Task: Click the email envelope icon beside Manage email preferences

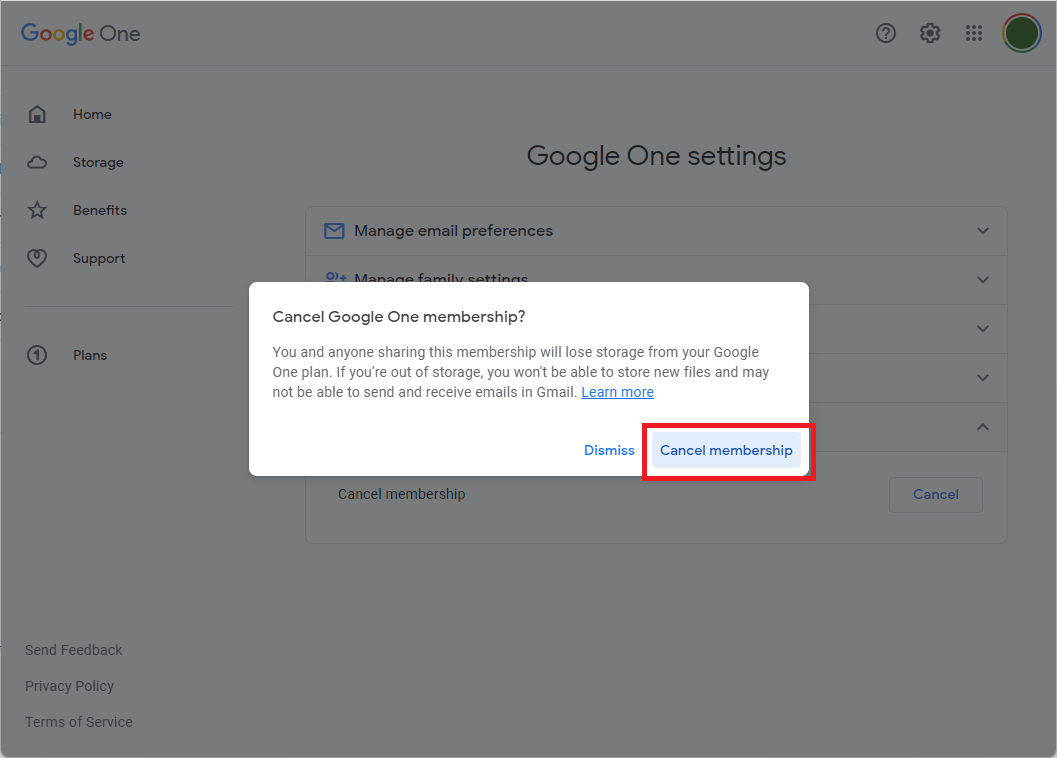Action: (333, 230)
